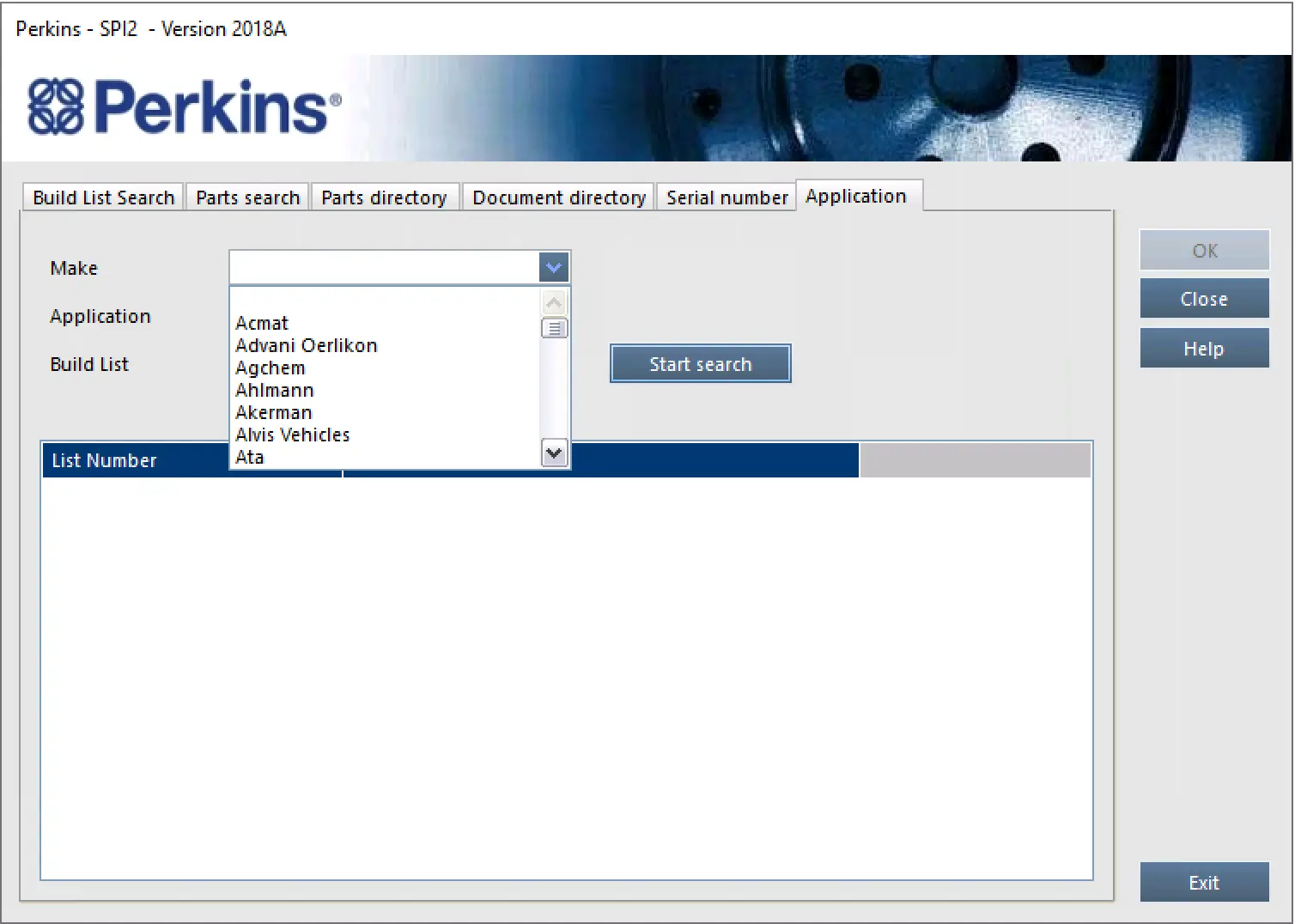The width and height of the screenshot is (1295, 924).
Task: Switch to the Serial number tab
Action: pos(727,198)
